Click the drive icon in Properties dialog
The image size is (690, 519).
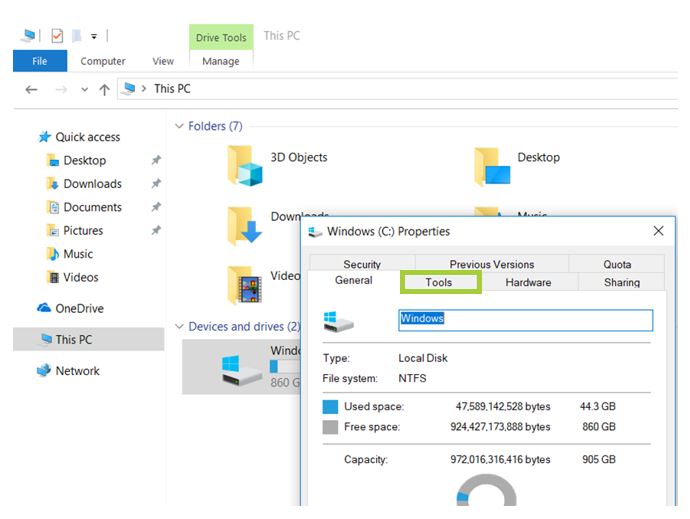pyautogui.click(x=338, y=322)
